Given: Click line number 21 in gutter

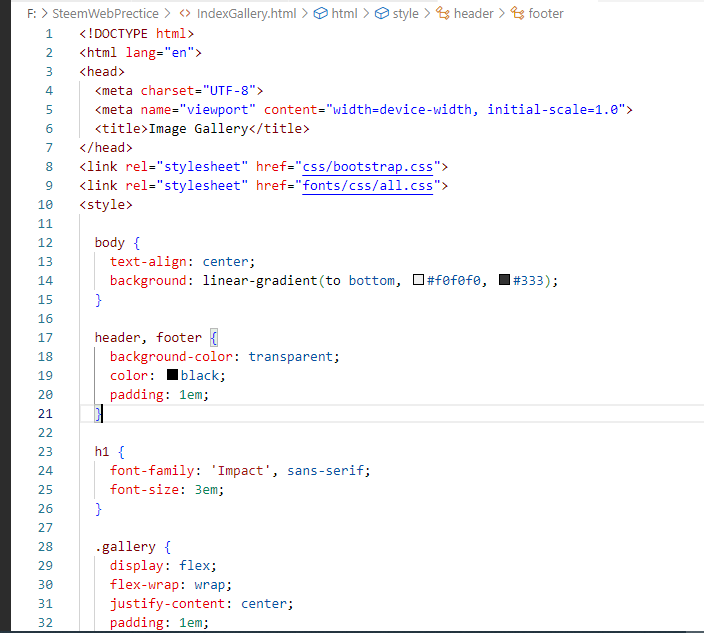Looking at the screenshot, I should pos(45,413).
